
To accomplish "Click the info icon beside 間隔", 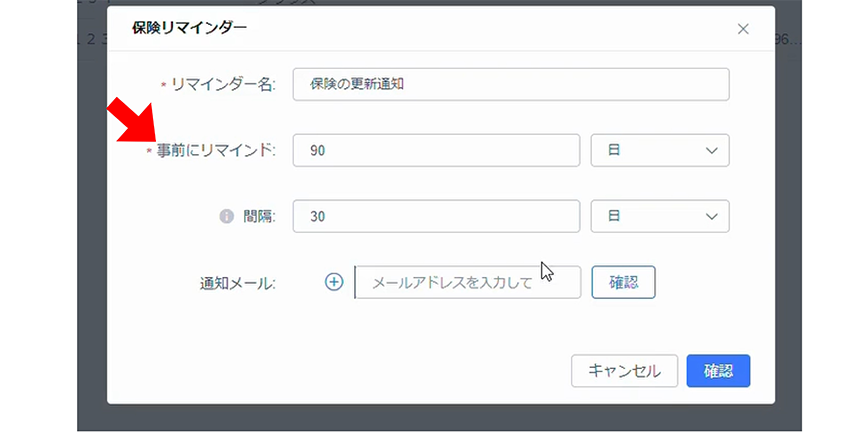I will coord(226,216).
